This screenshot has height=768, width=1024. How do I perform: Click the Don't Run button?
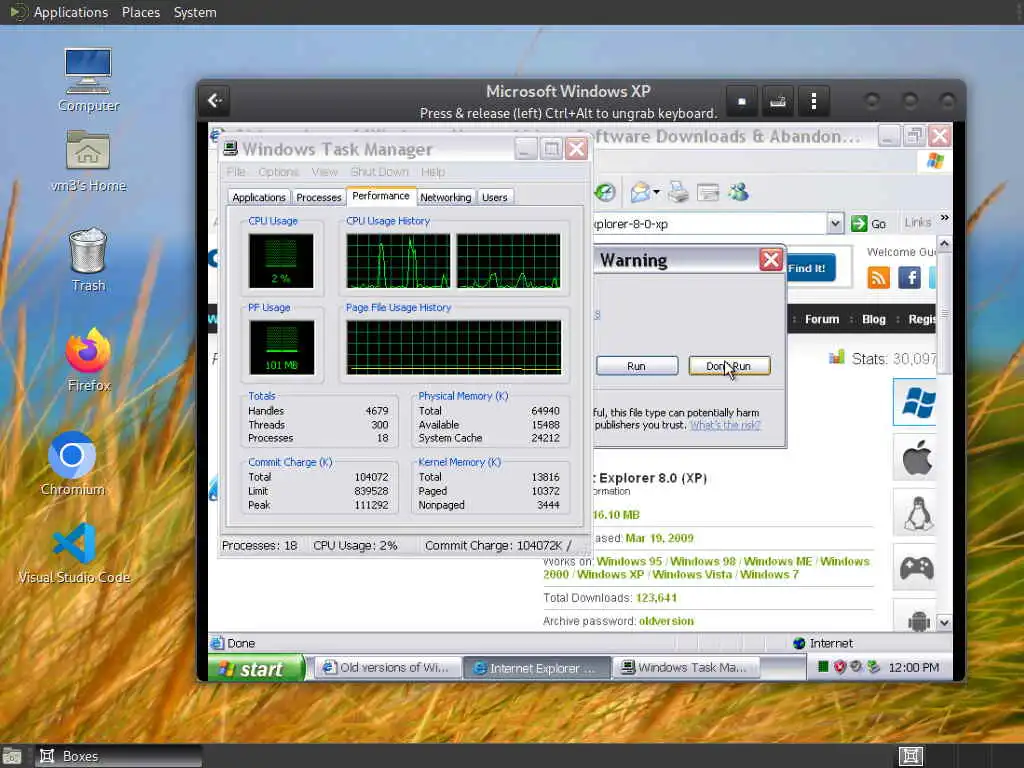coord(729,366)
